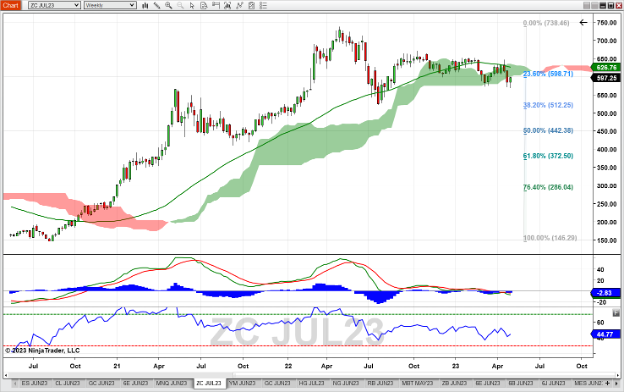Viewport: 624px width, 392px height.
Task: Click the first grey link square in title bar
Action: point(587,6)
